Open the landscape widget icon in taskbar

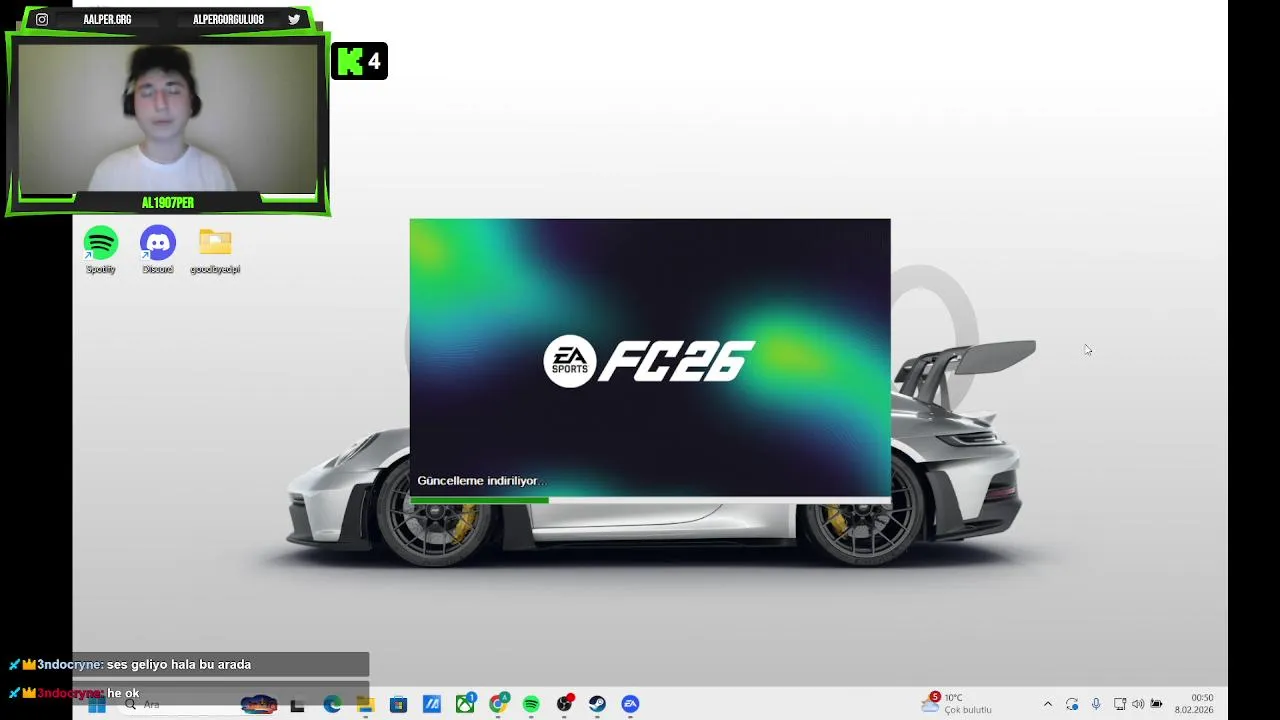[259, 705]
